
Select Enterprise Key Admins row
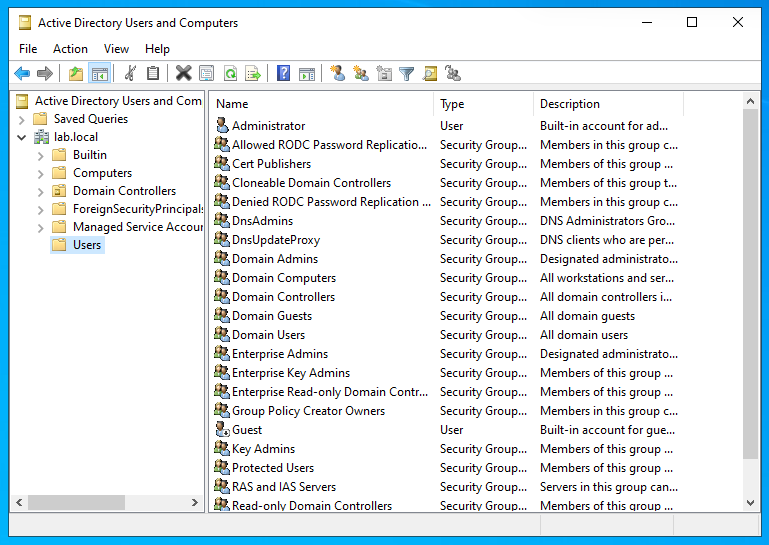[447, 373]
